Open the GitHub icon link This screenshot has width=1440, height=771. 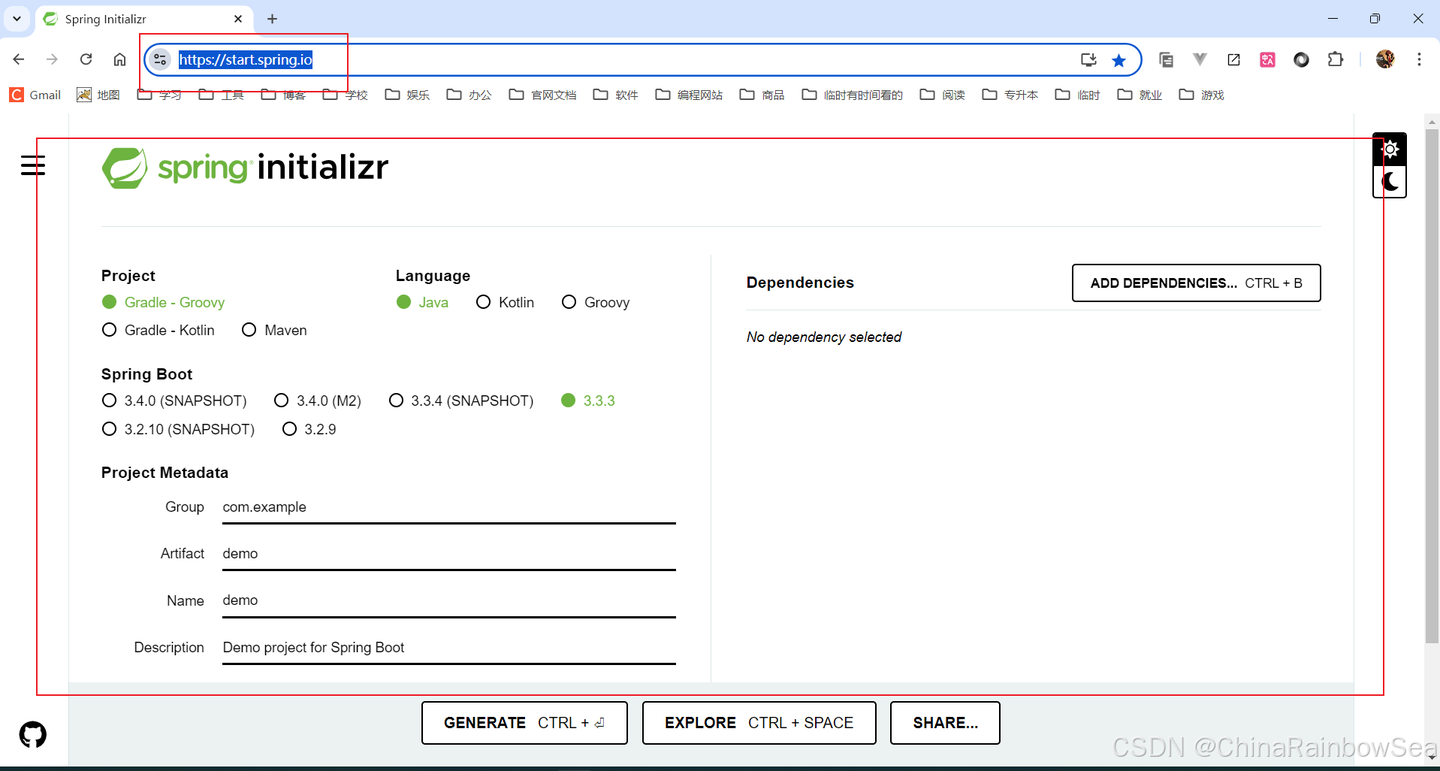pos(33,735)
